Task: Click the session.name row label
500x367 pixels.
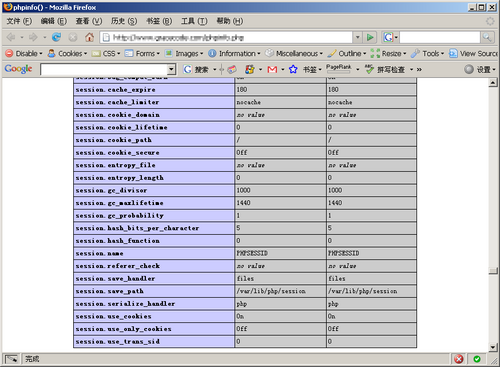Action: point(99,253)
